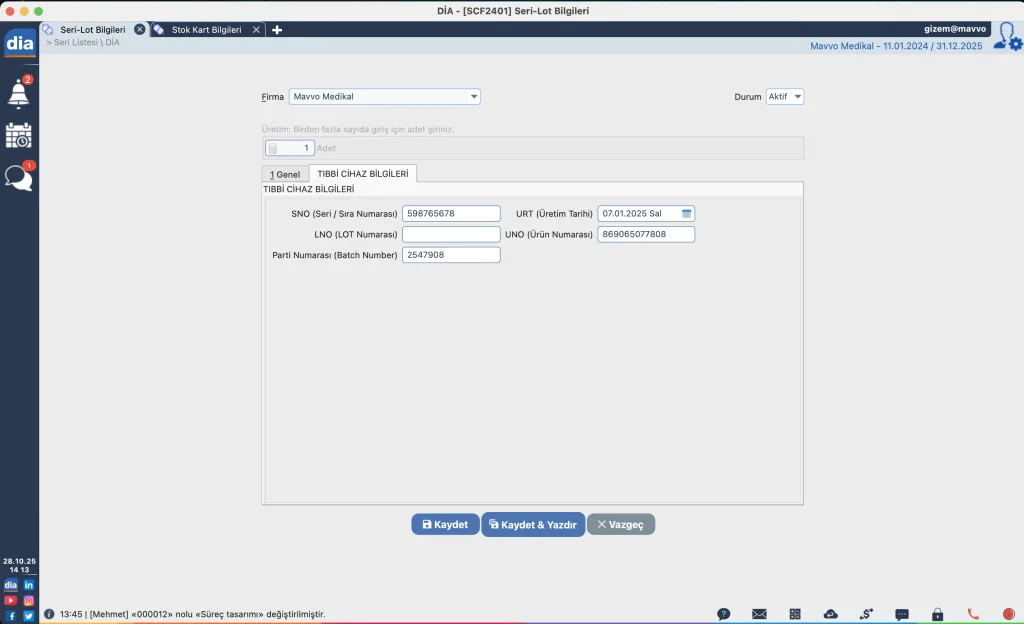The width and height of the screenshot is (1024, 624).
Task: Click the LNO (LOT Numarası) input field
Action: coord(451,234)
